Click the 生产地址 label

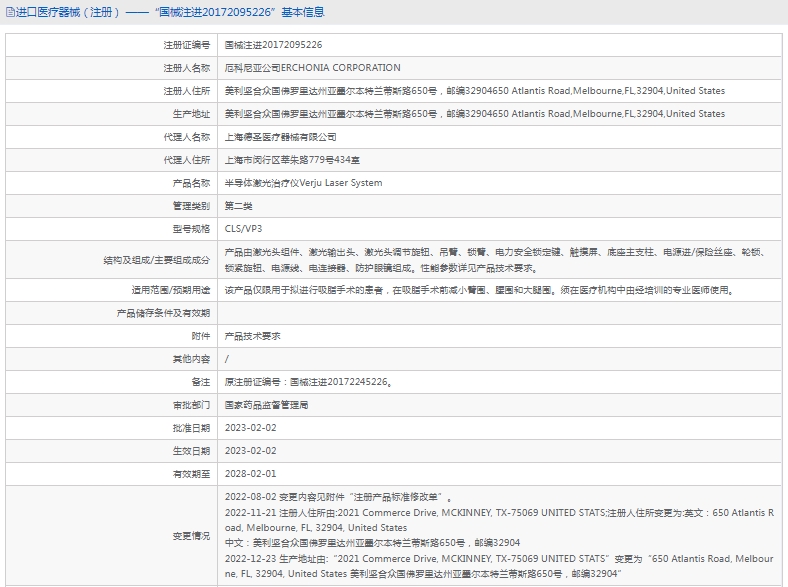(x=191, y=114)
